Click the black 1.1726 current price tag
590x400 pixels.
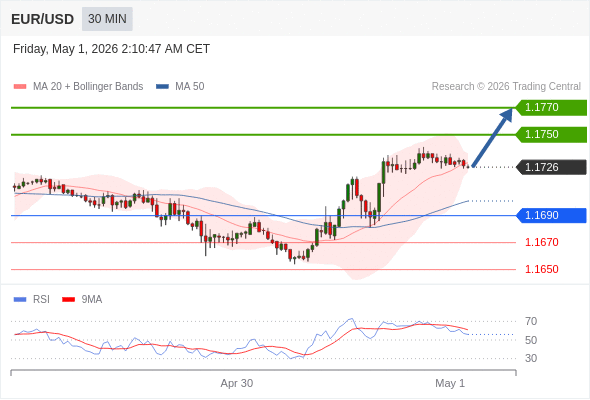click(551, 167)
